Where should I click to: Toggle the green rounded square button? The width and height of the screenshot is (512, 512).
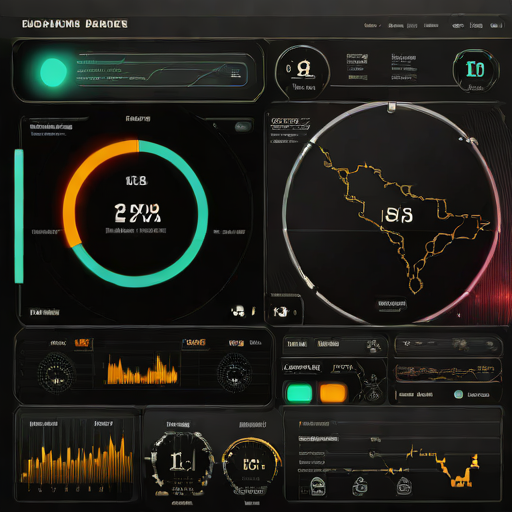click(299, 393)
